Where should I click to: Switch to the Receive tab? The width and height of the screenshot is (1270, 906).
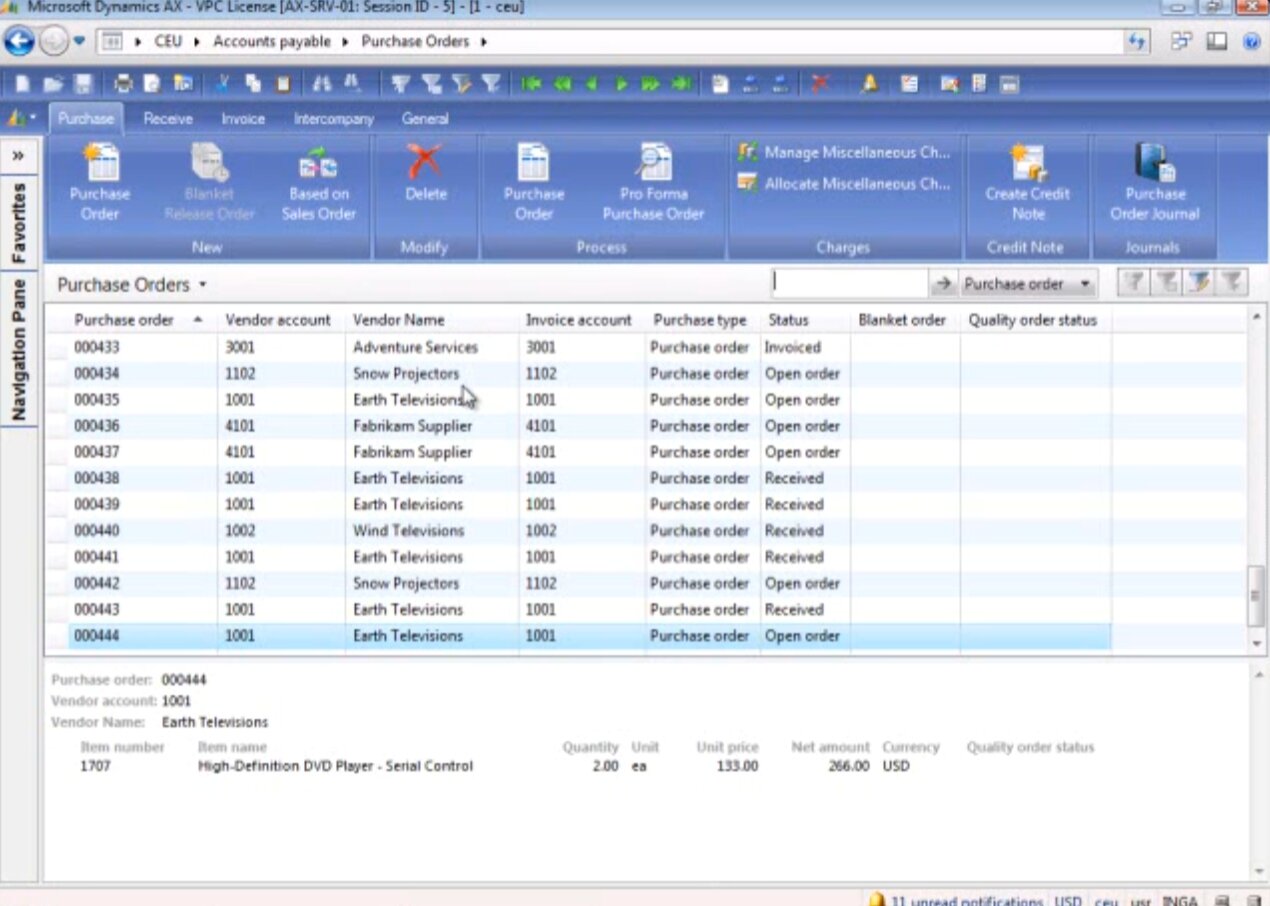tap(167, 118)
